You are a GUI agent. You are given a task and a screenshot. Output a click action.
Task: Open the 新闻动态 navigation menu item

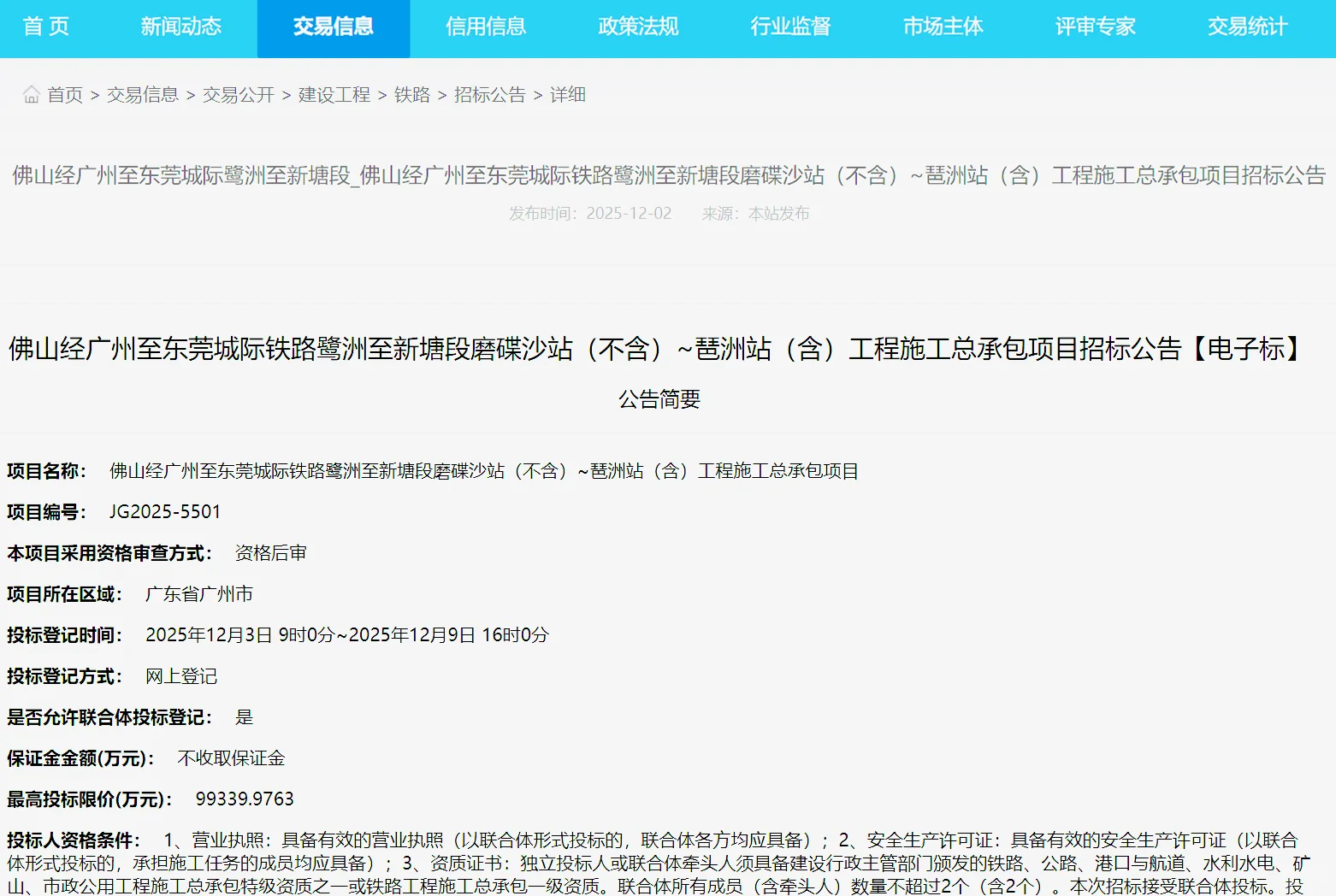coord(180,27)
